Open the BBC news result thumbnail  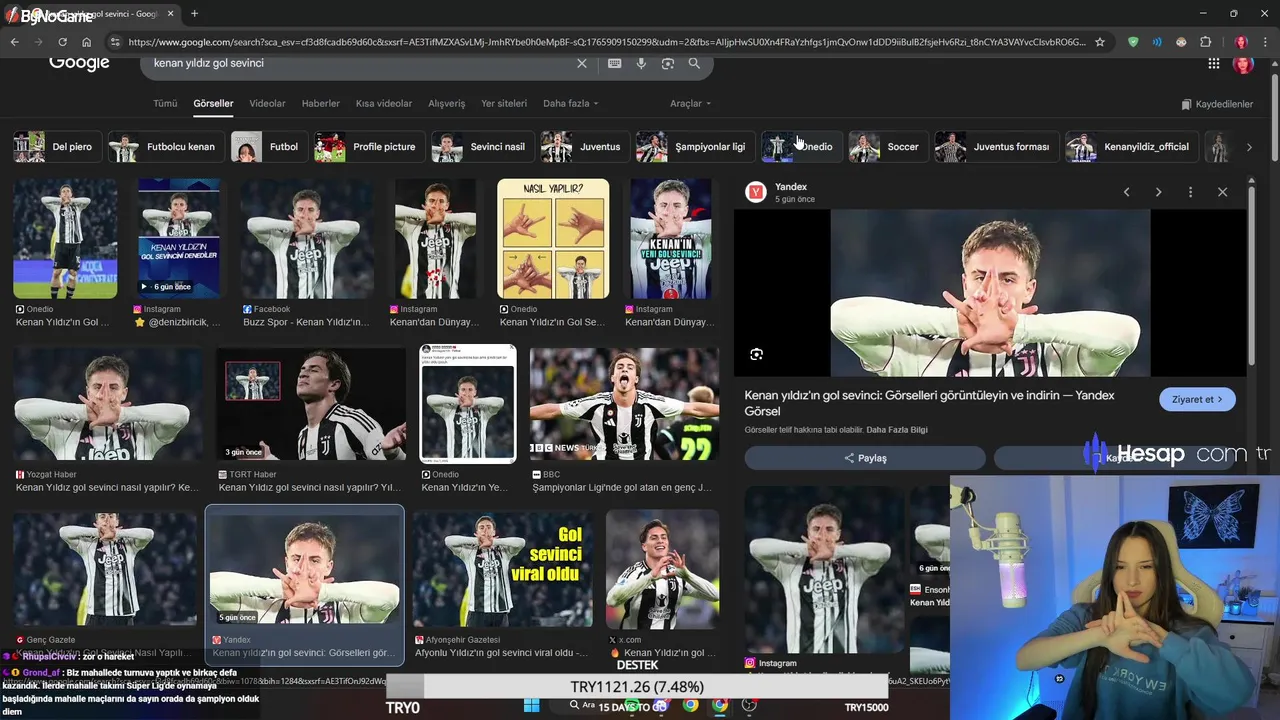point(624,404)
